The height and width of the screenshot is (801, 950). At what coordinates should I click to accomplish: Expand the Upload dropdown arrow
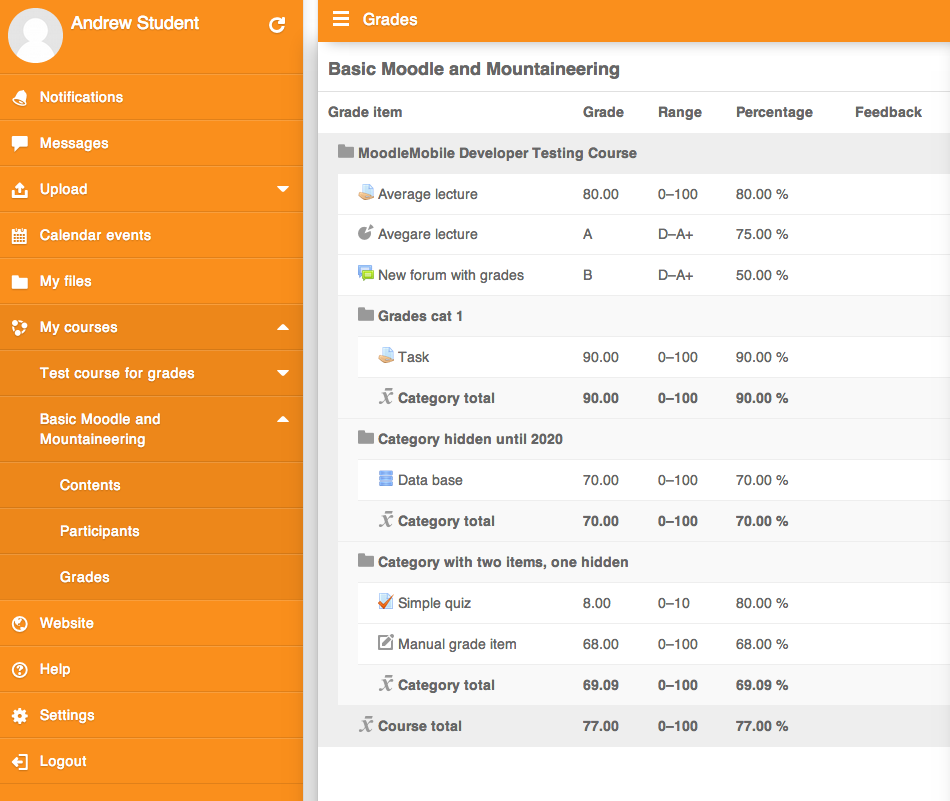[283, 189]
